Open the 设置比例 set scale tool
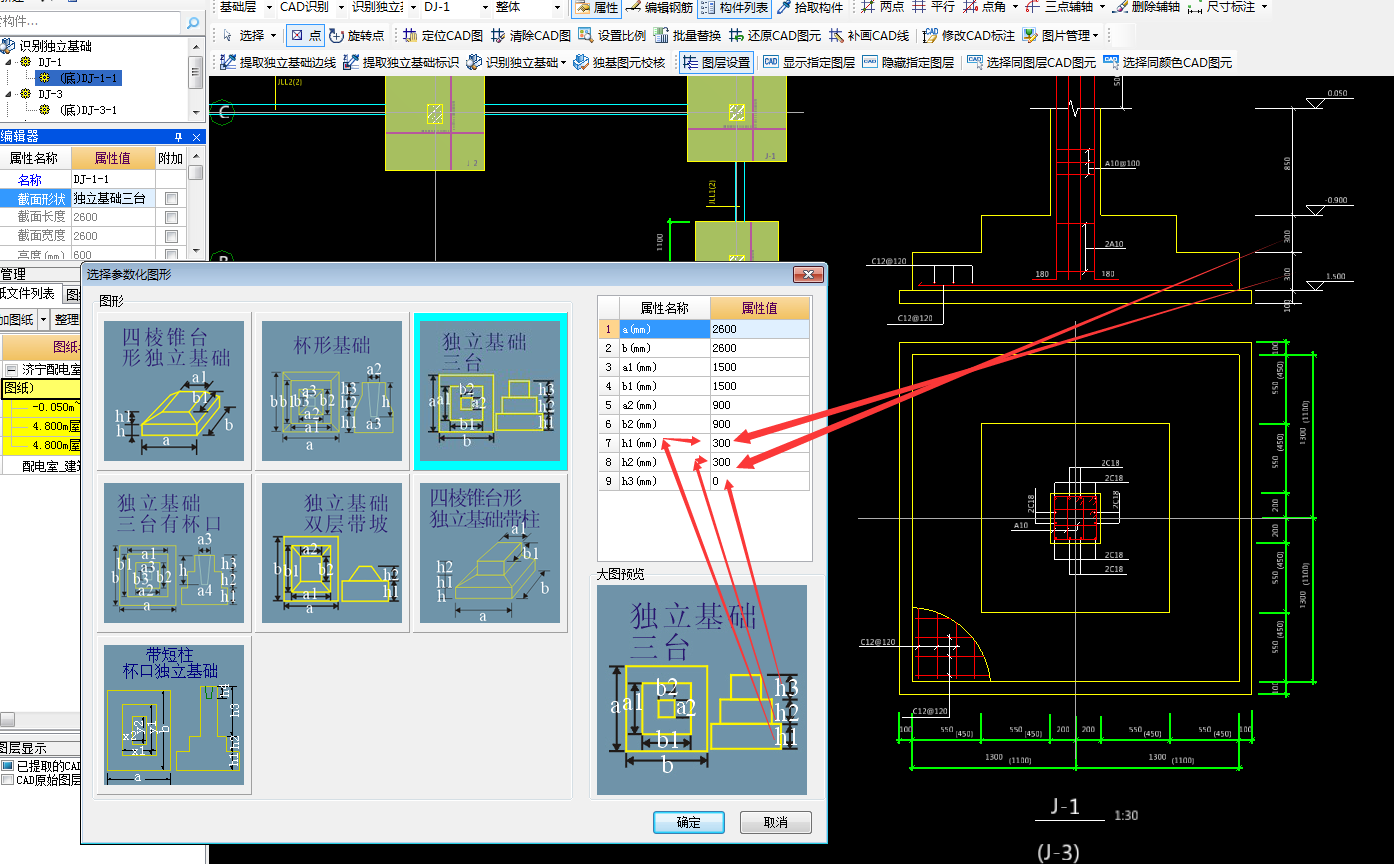This screenshot has height=864, width=1394. [x=612, y=36]
